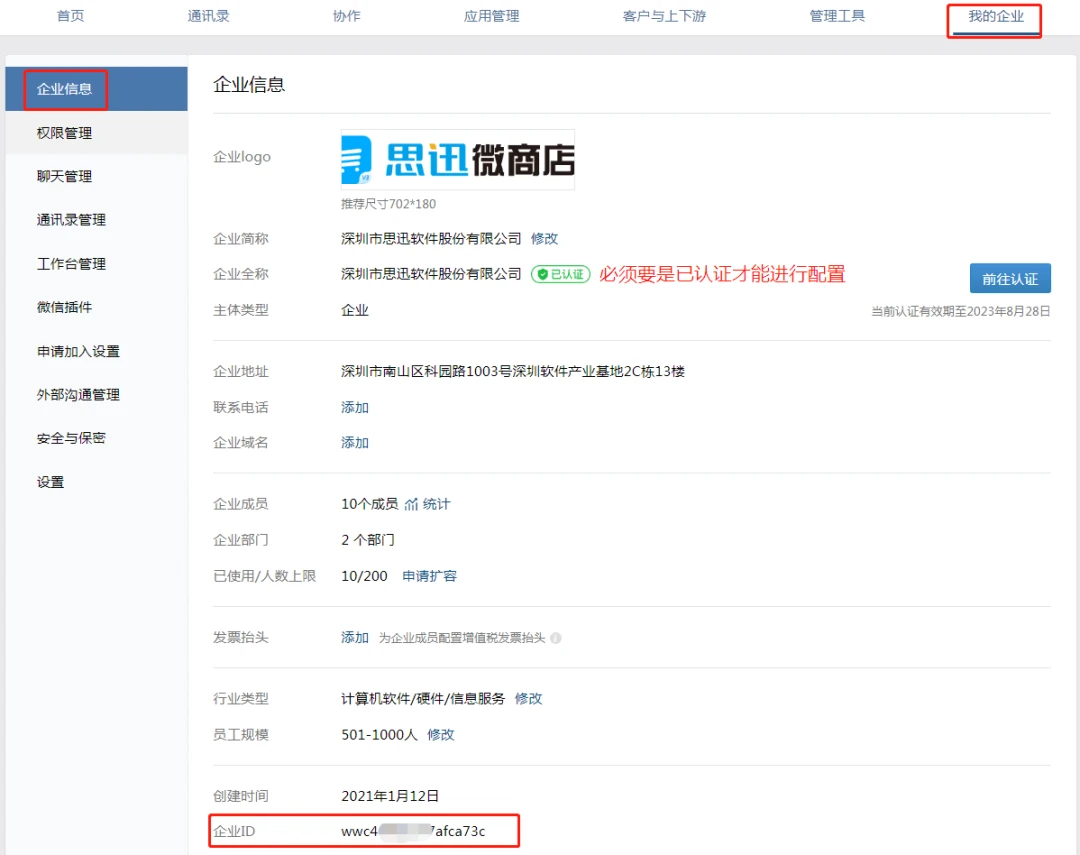Click the 10个成员 text
This screenshot has height=855, width=1080.
(369, 504)
